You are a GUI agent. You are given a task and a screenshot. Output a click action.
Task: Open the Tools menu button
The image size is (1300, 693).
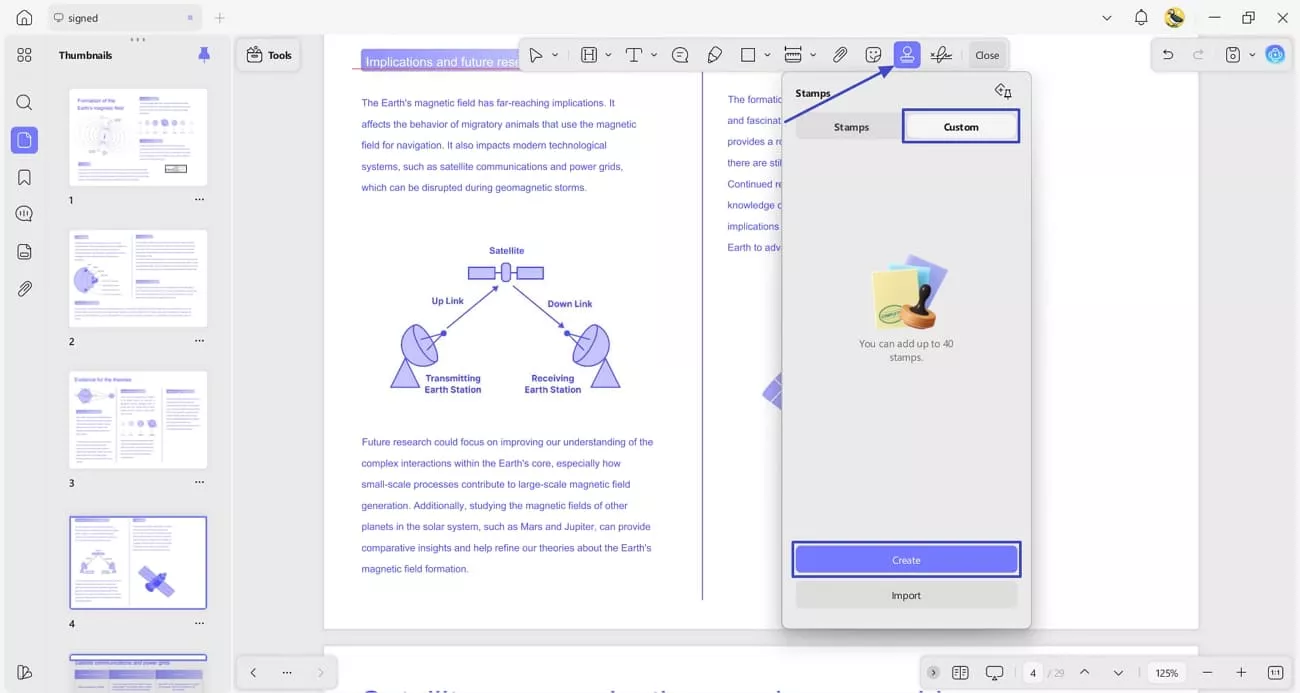click(x=269, y=55)
